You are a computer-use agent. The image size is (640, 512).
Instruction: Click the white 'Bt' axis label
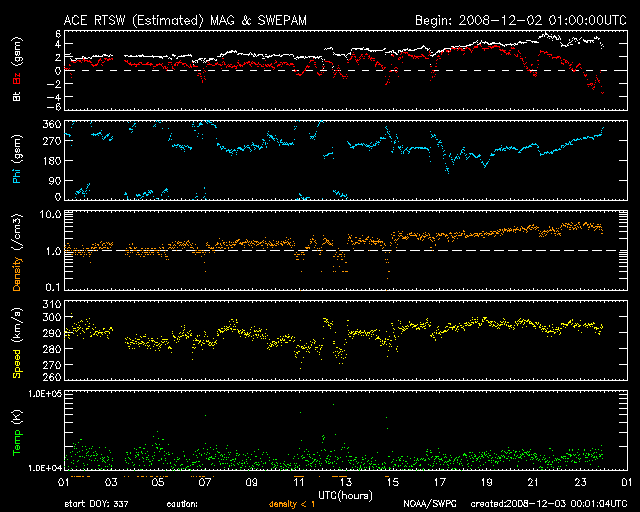(17, 96)
